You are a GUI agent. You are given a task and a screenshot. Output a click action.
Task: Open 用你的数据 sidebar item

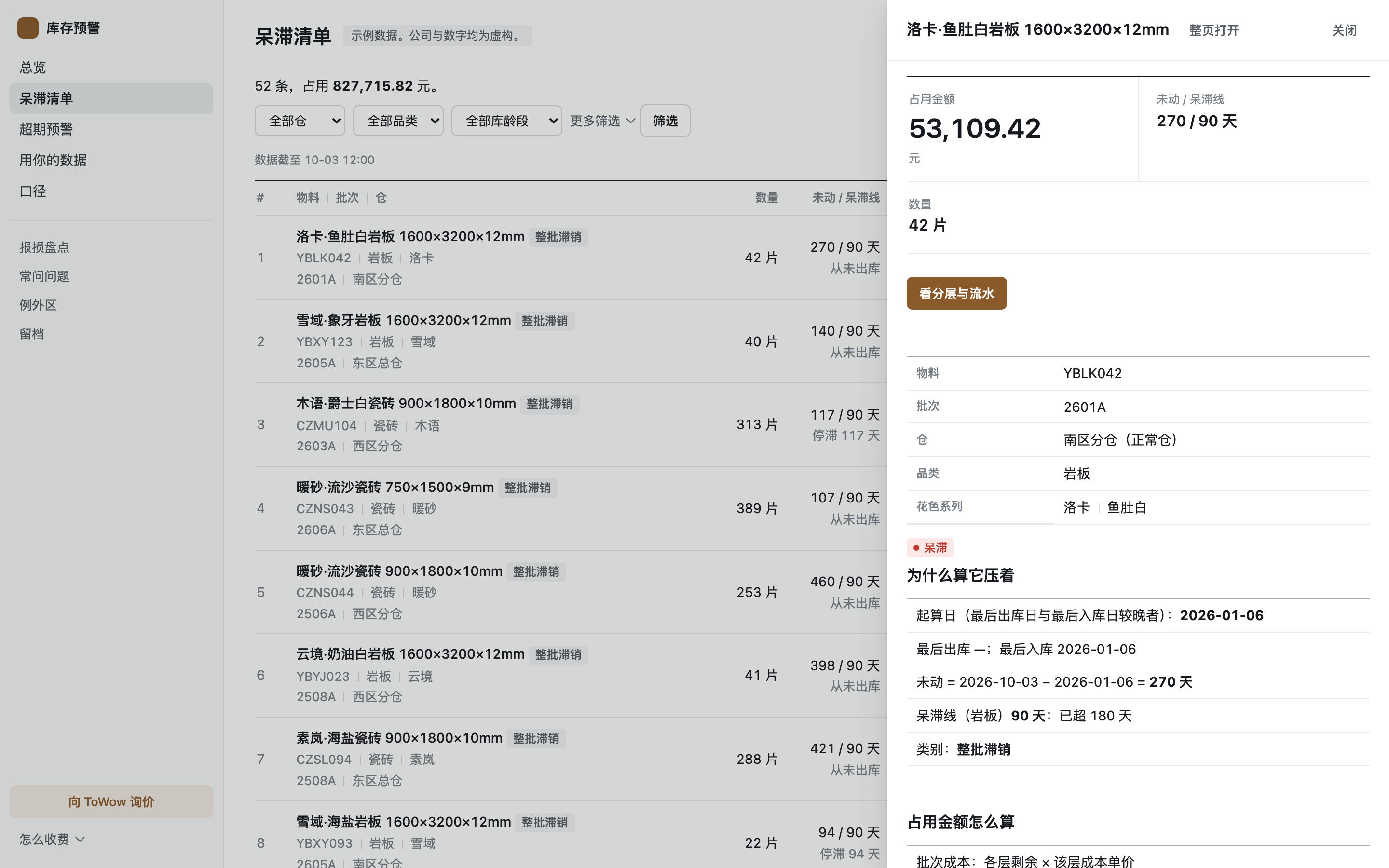111,160
